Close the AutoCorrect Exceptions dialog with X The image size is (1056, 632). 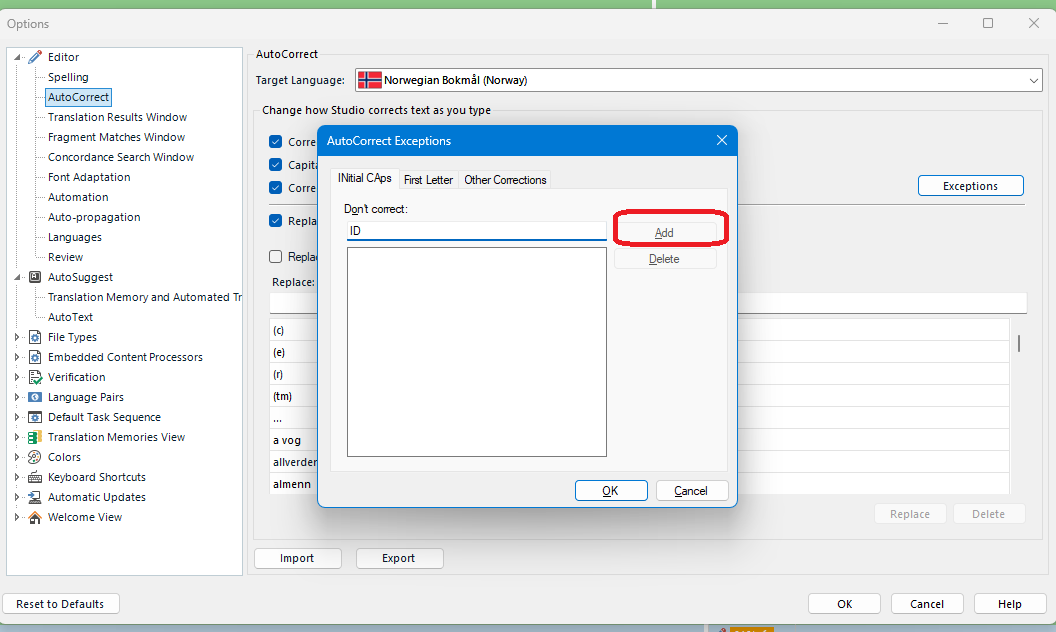(x=722, y=140)
